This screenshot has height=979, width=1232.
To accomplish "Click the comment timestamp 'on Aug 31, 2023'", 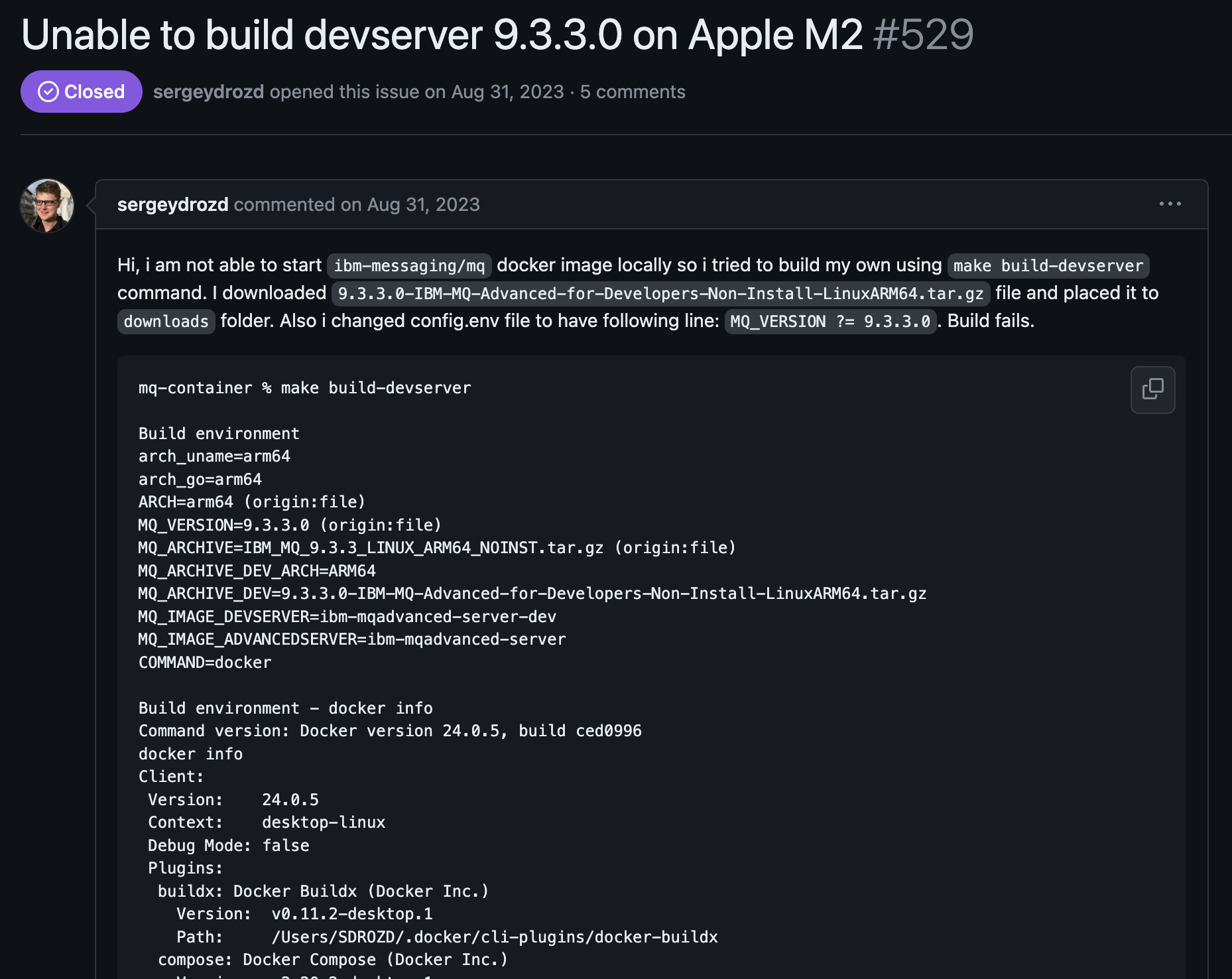I will point(410,204).
